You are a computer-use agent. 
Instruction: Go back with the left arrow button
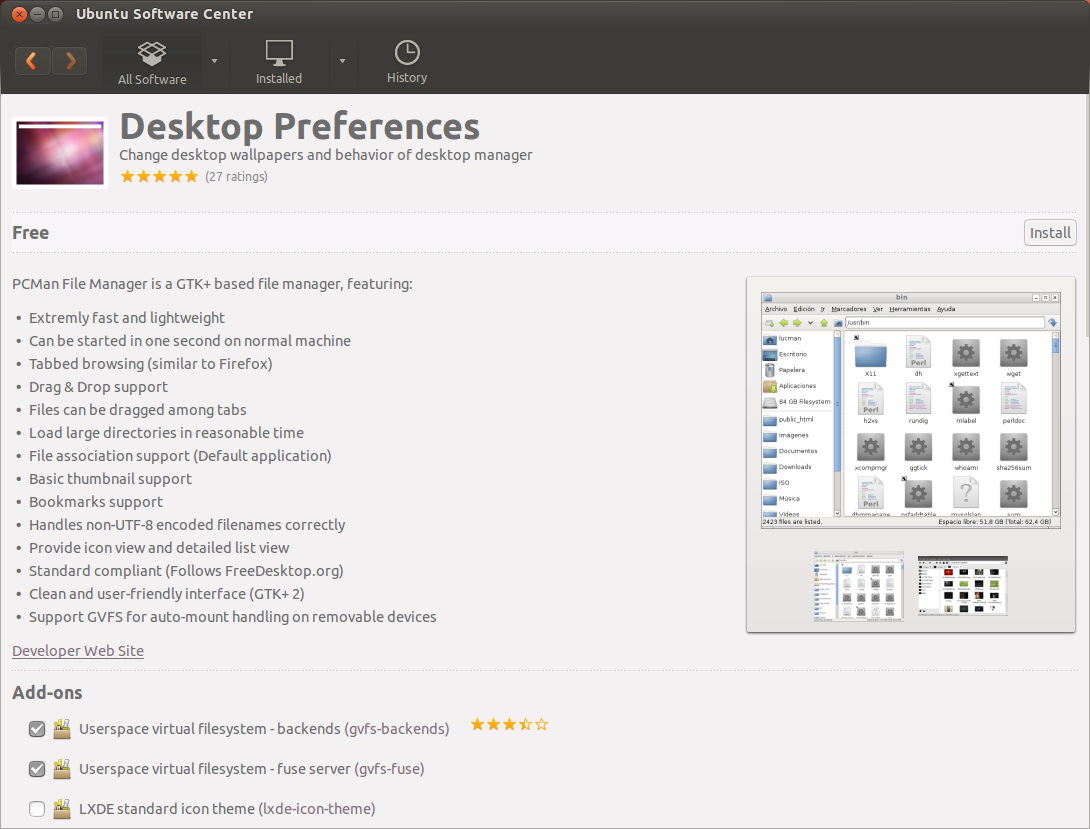tap(32, 61)
